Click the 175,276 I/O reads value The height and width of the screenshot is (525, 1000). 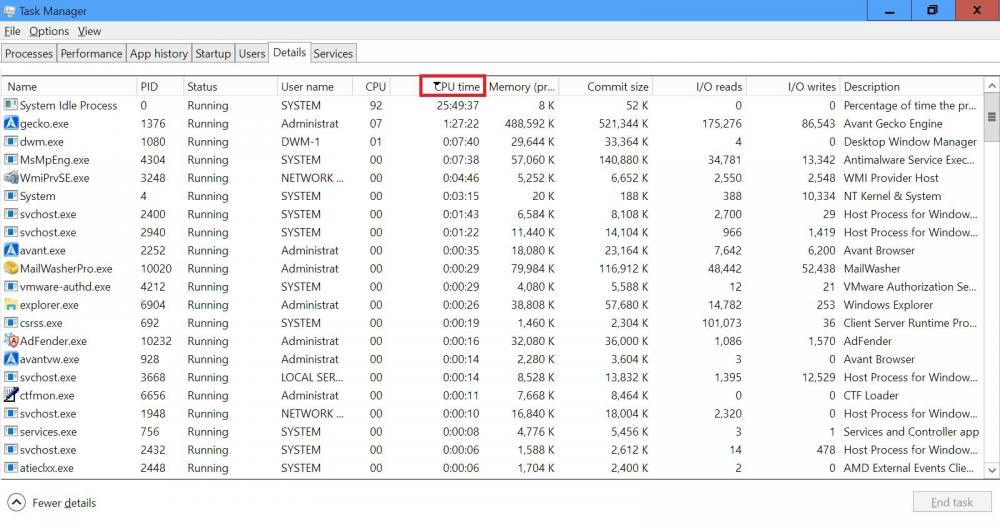721,123
